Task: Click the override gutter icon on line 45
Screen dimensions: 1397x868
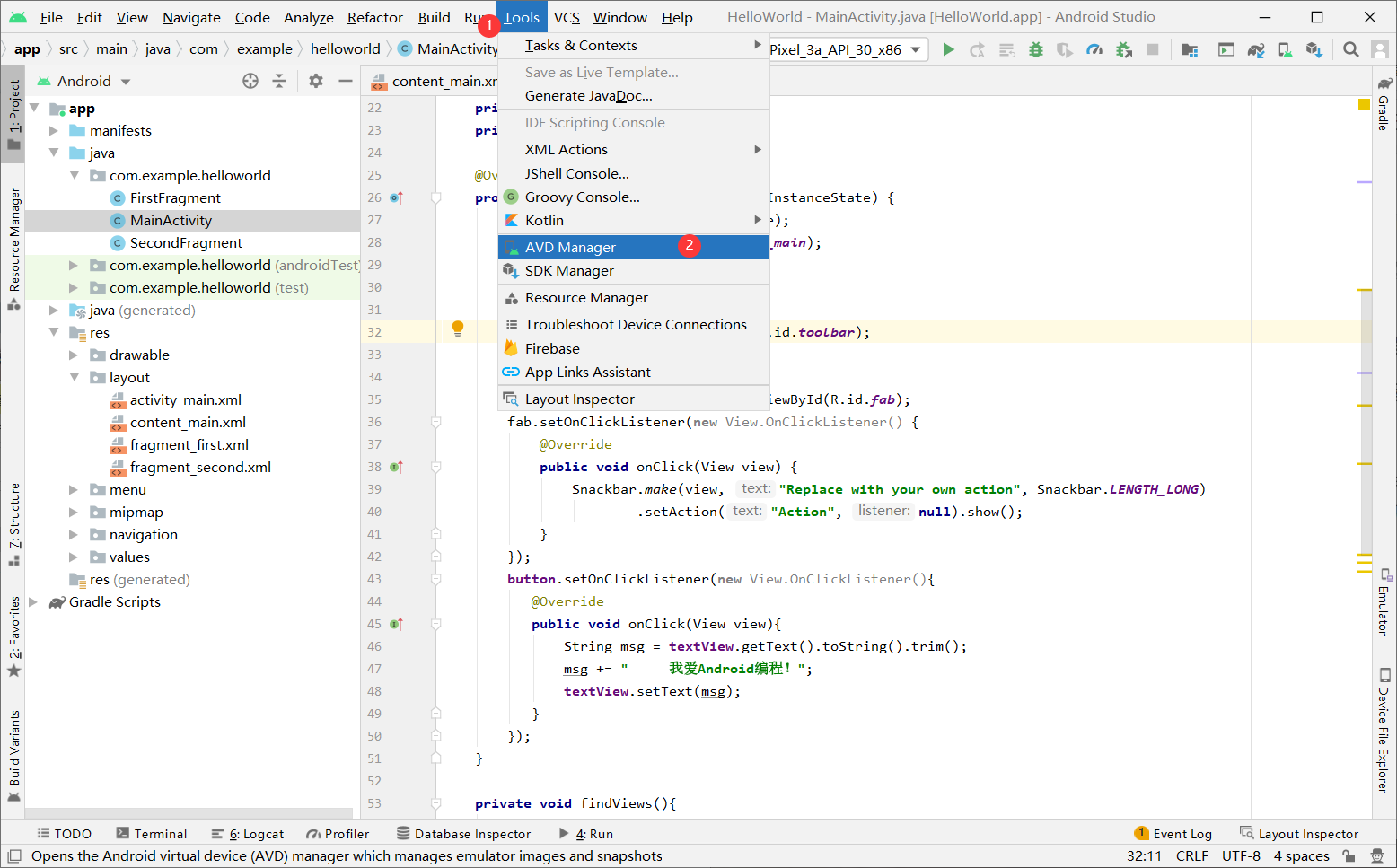Action: click(x=396, y=624)
